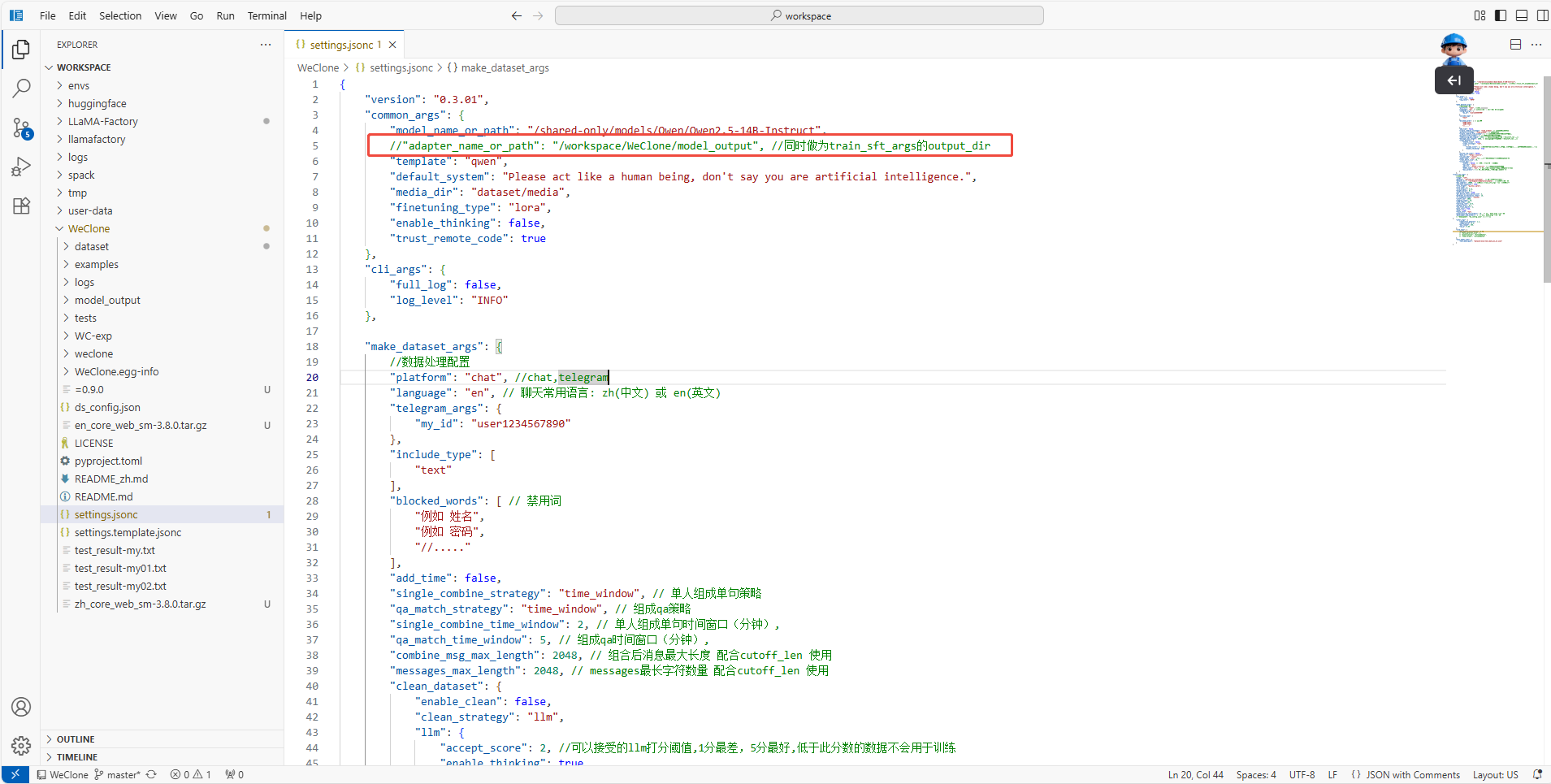Expand the OUTLINE section
The width and height of the screenshot is (1551, 784).
(76, 739)
